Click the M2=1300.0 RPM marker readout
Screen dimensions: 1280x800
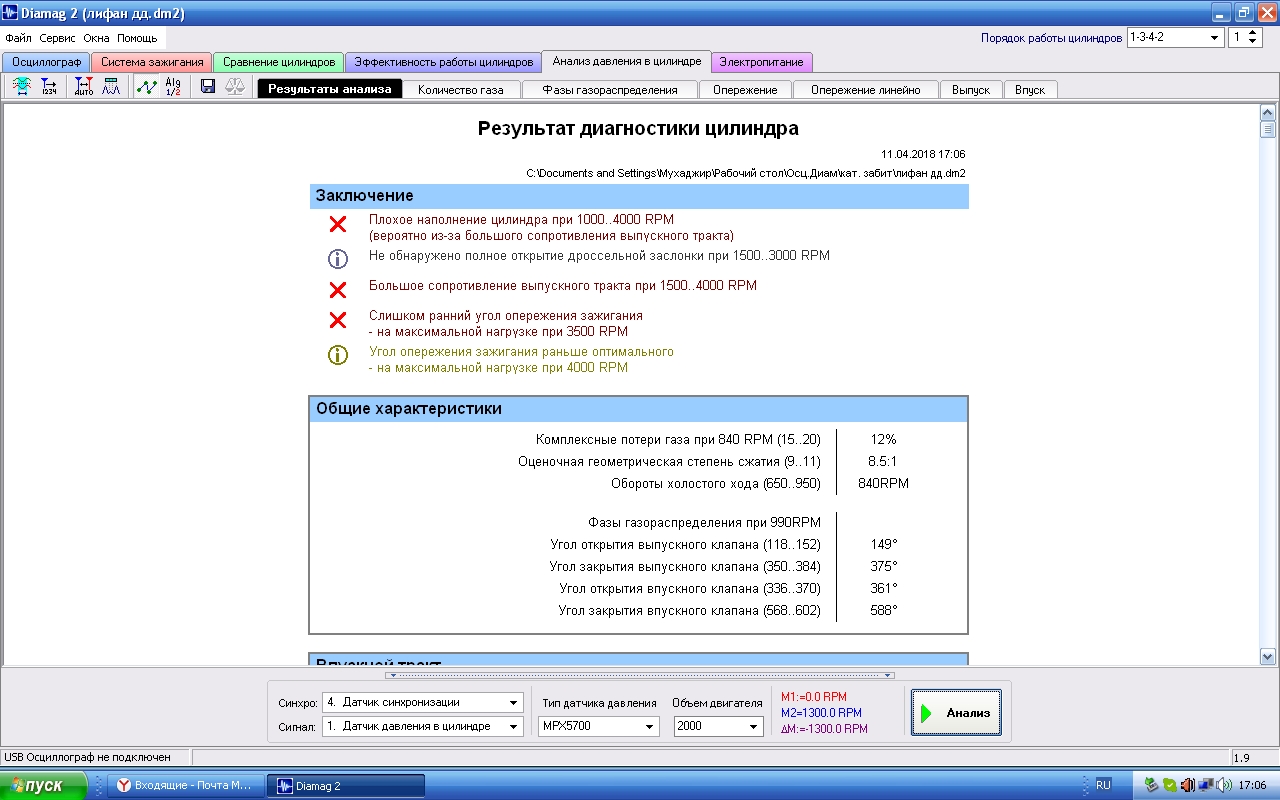821,713
